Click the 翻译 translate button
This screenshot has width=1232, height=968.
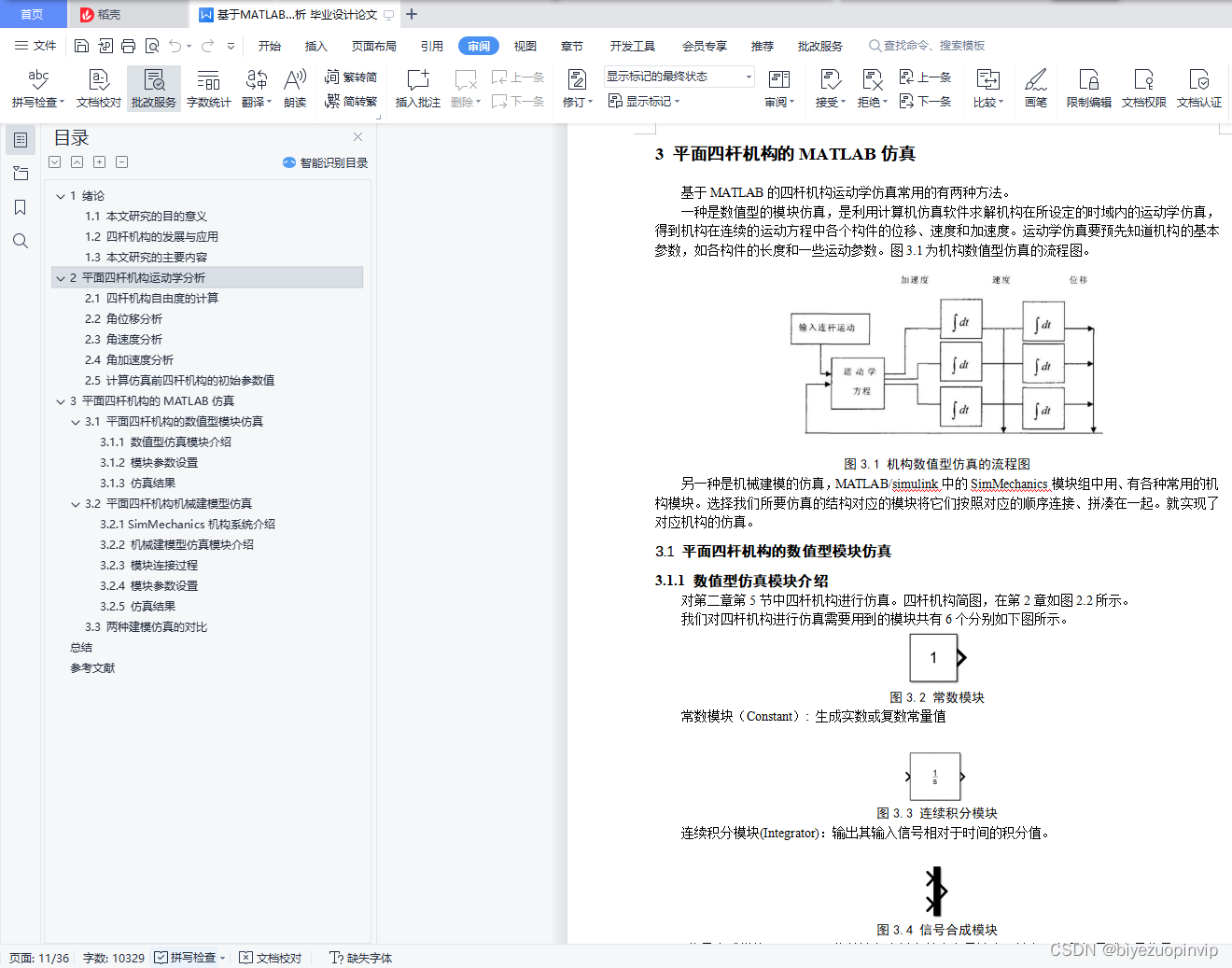point(256,89)
